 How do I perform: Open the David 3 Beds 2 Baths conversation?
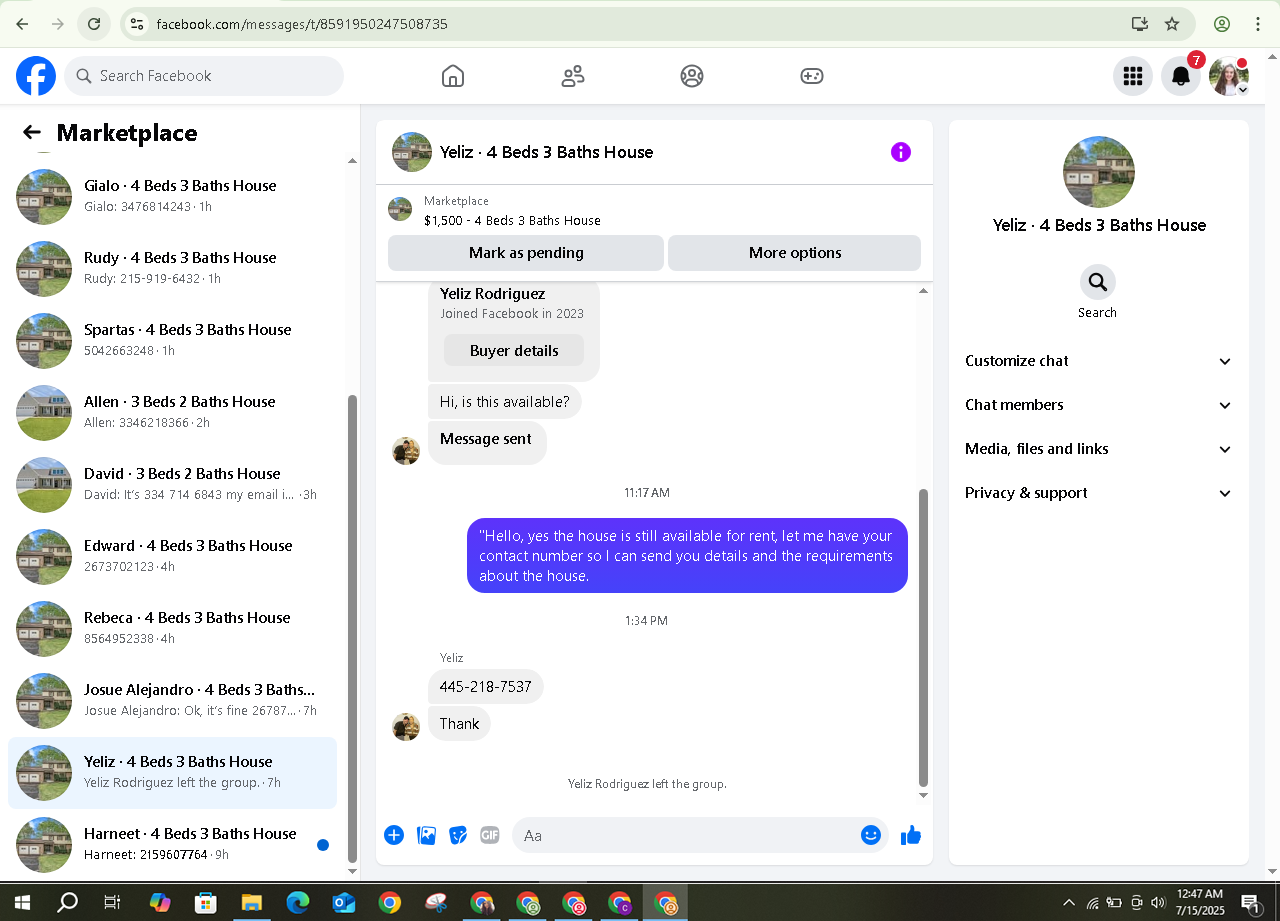tap(172, 484)
